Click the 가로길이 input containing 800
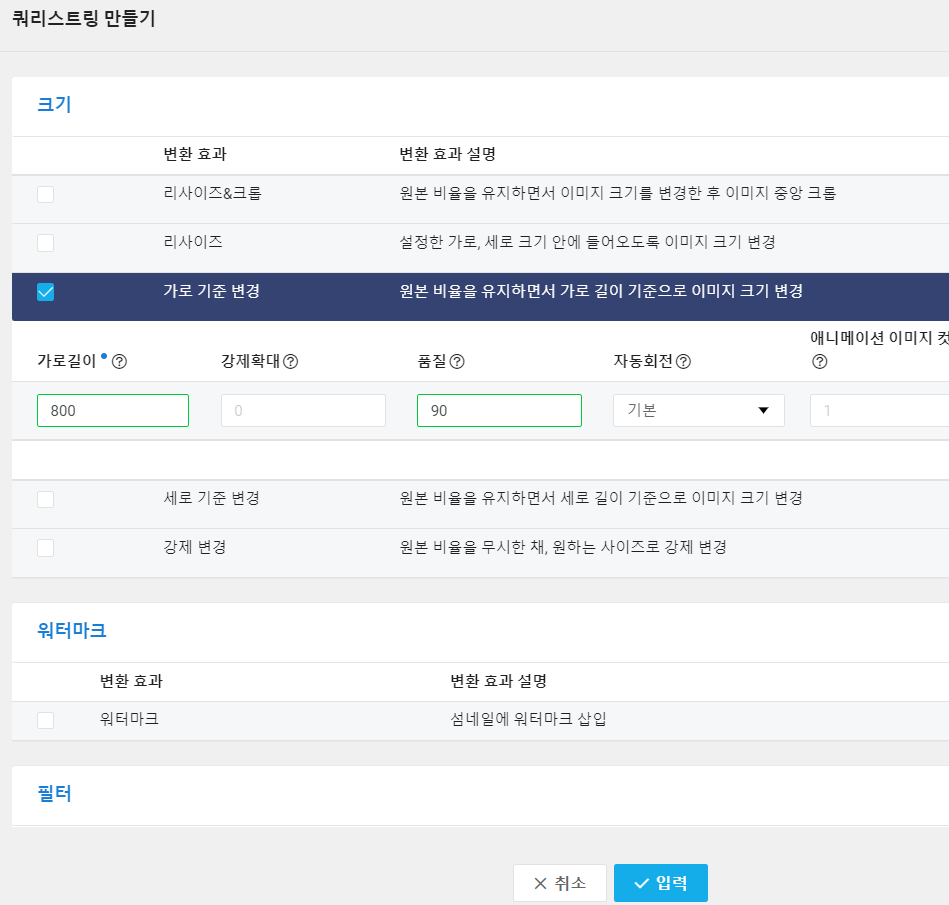This screenshot has width=949, height=905. pyautogui.click(x=112, y=410)
